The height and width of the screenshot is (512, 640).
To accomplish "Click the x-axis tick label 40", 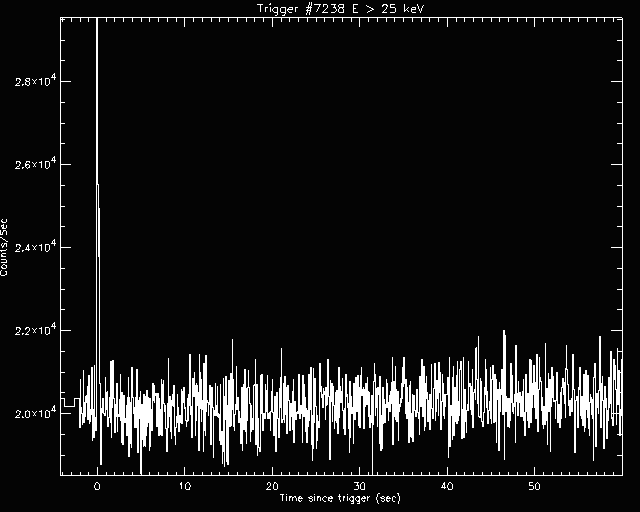I will (447, 486).
